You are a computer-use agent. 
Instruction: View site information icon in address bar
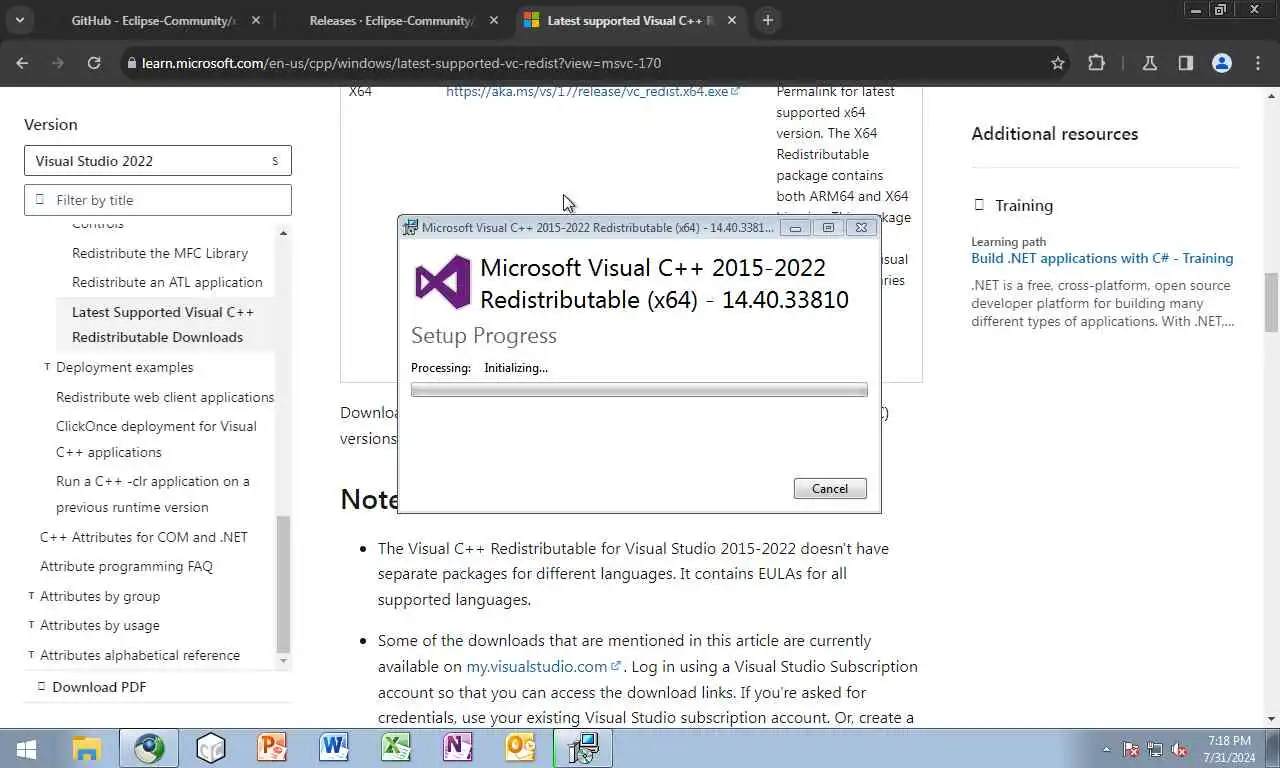point(131,63)
